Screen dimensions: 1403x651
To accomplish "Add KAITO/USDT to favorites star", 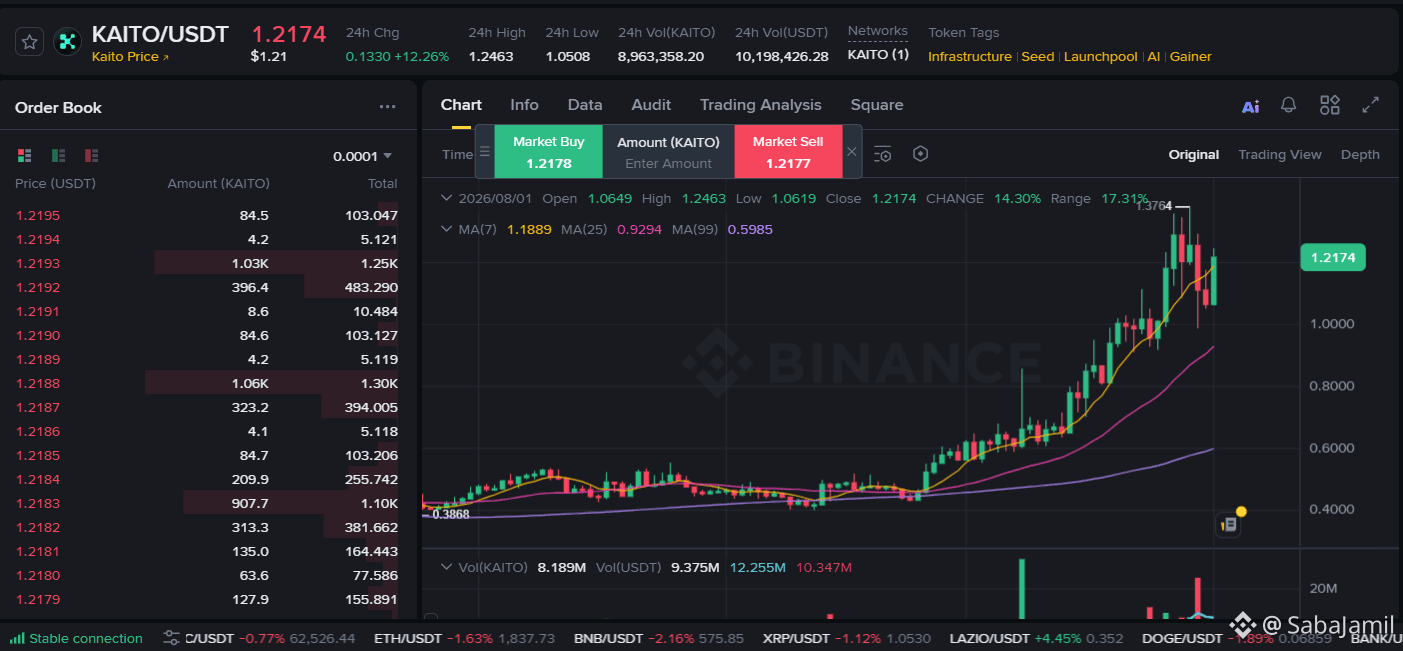I will click(29, 42).
